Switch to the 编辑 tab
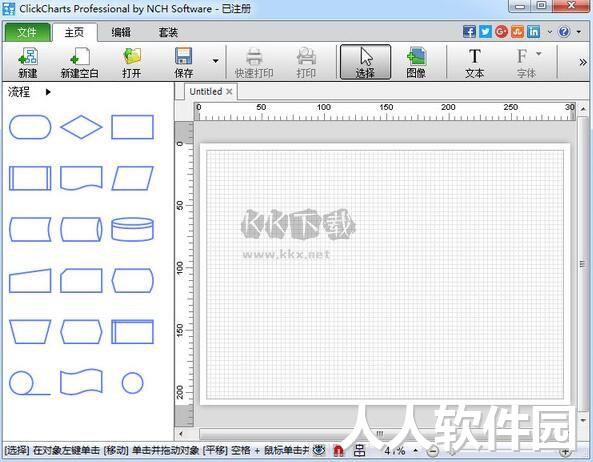The width and height of the screenshot is (593, 462). 121,32
